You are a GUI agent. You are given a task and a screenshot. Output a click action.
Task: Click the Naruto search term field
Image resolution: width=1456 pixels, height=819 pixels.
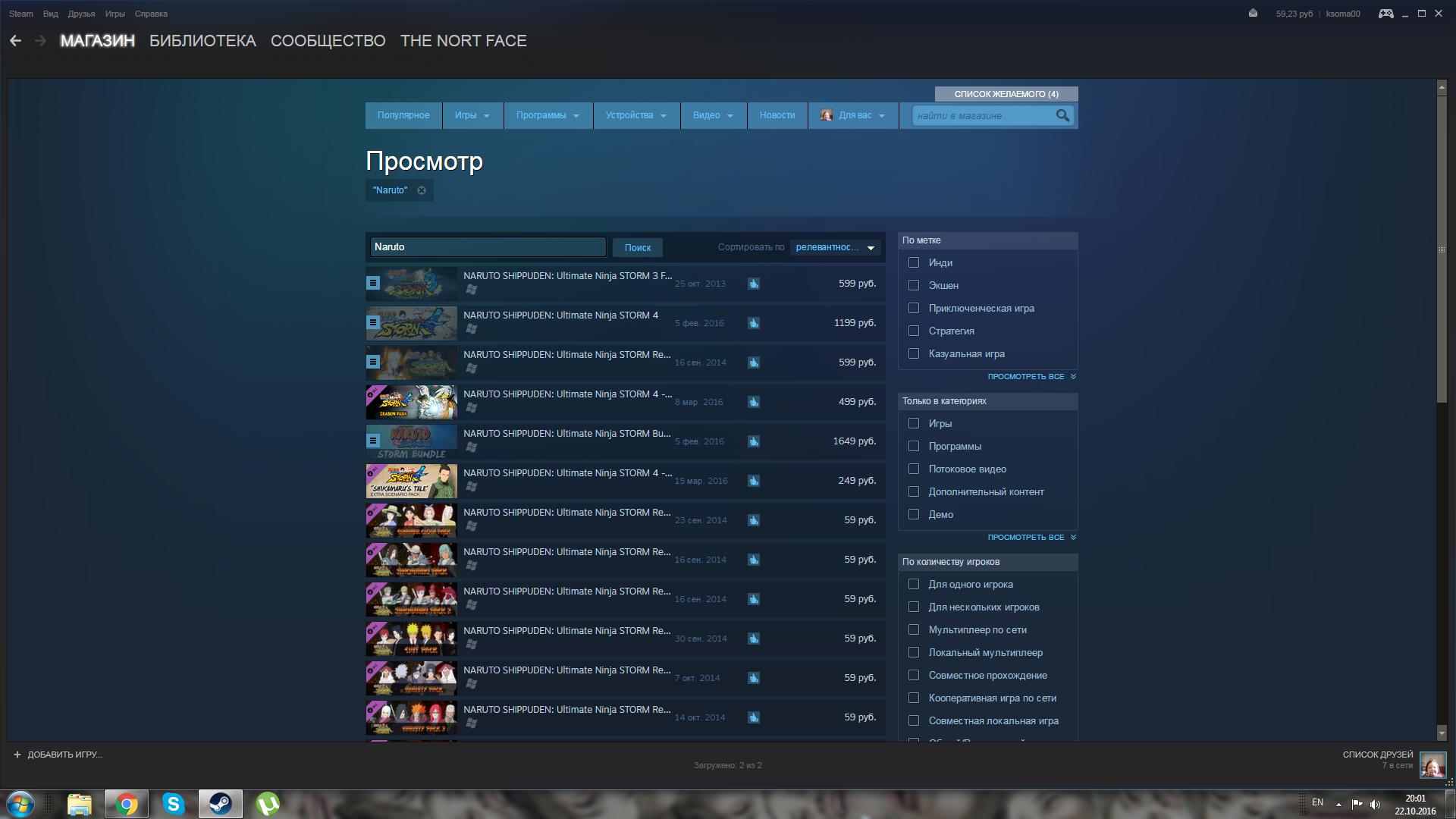(488, 247)
